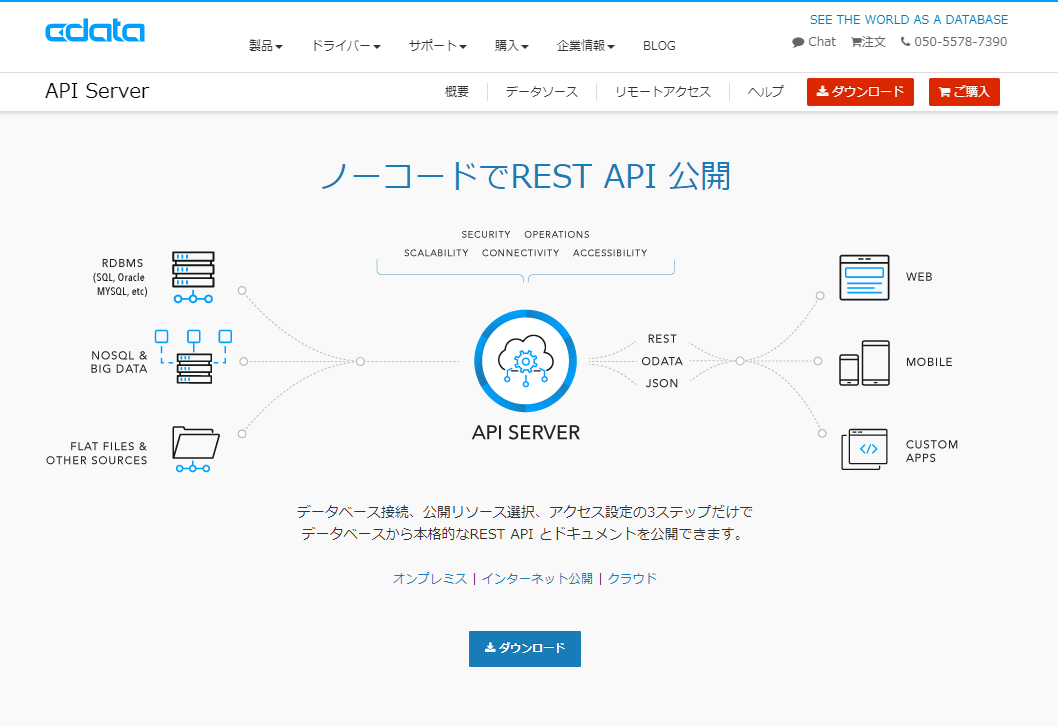Click the Flat Files folder icon

(195, 449)
